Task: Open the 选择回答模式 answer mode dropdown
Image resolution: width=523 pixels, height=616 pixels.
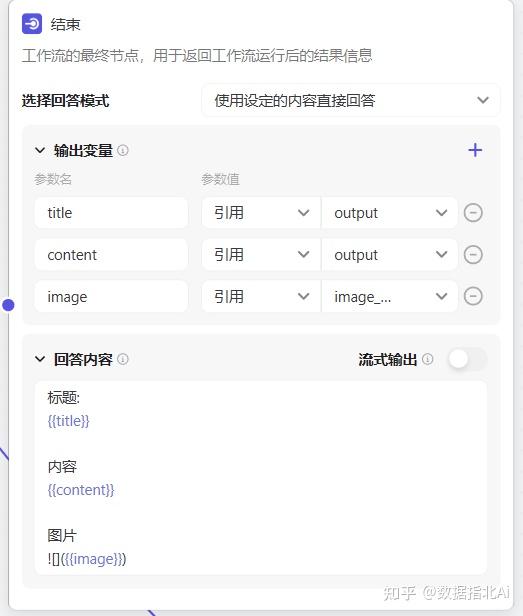Action: pyautogui.click(x=351, y=101)
